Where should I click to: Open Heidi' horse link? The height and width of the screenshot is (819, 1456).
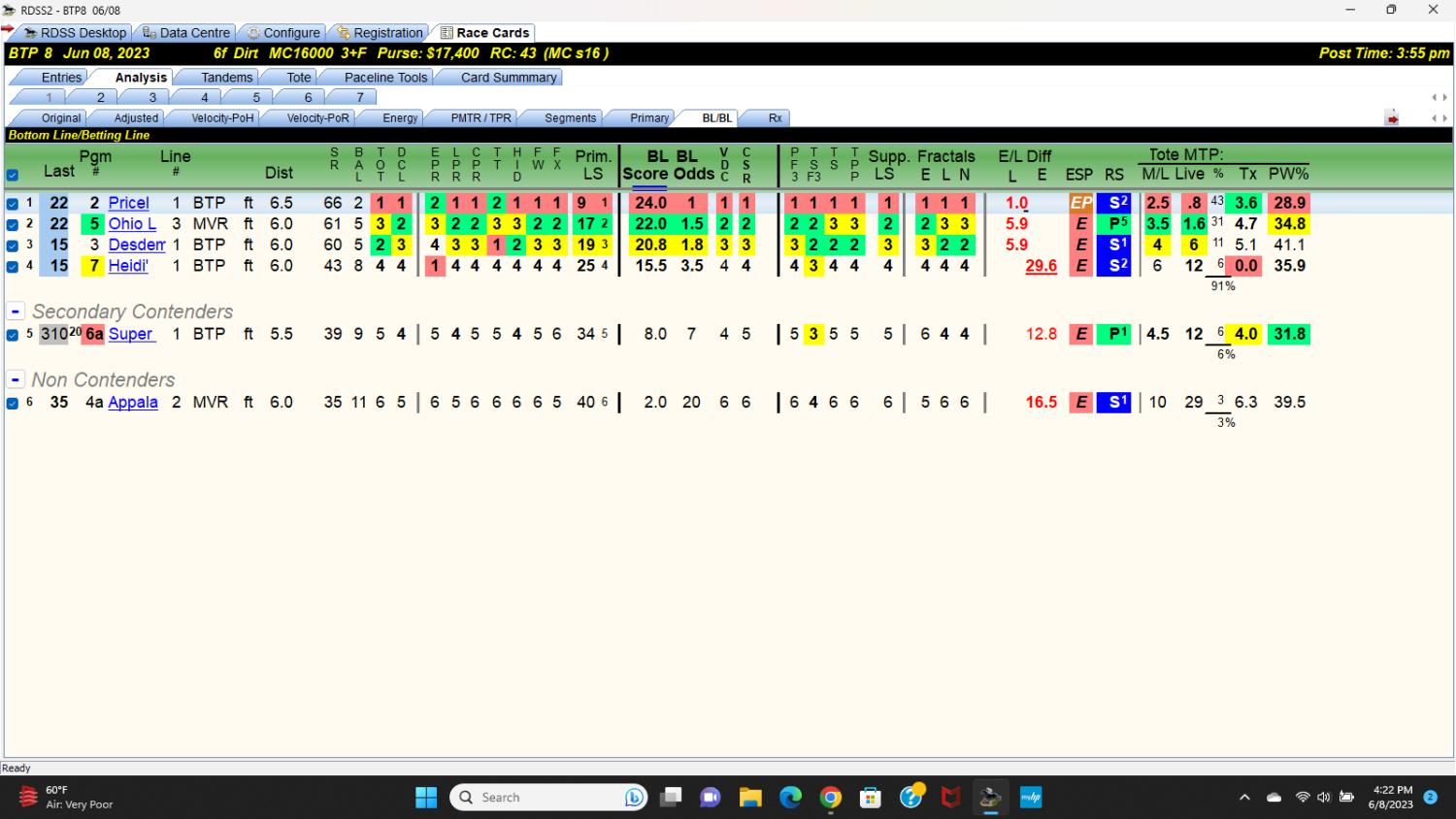click(x=128, y=266)
